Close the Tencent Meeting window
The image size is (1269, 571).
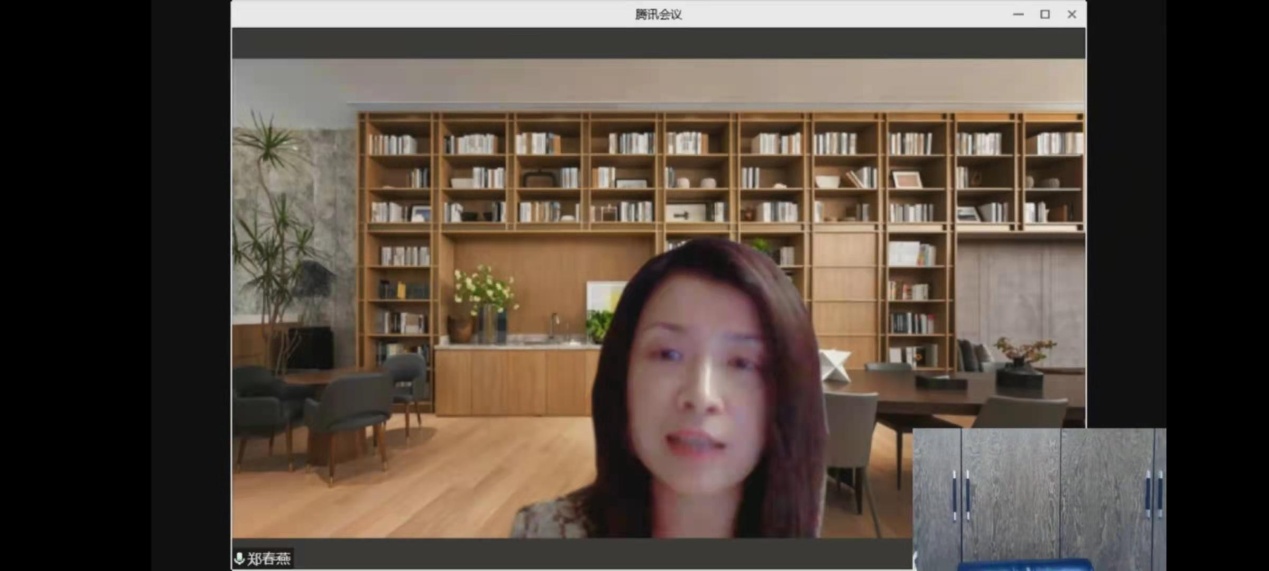[1072, 14]
